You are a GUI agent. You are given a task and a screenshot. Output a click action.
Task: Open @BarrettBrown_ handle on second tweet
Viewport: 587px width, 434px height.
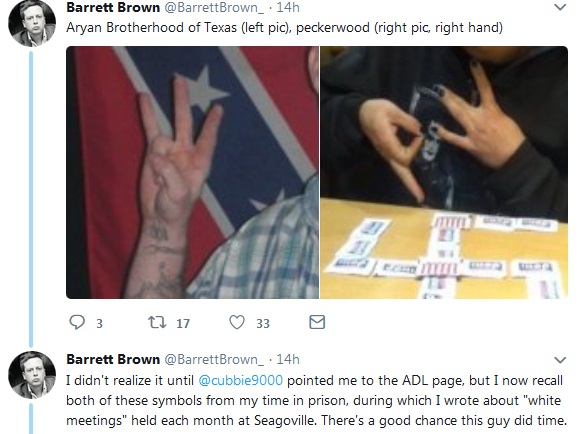(x=214, y=359)
